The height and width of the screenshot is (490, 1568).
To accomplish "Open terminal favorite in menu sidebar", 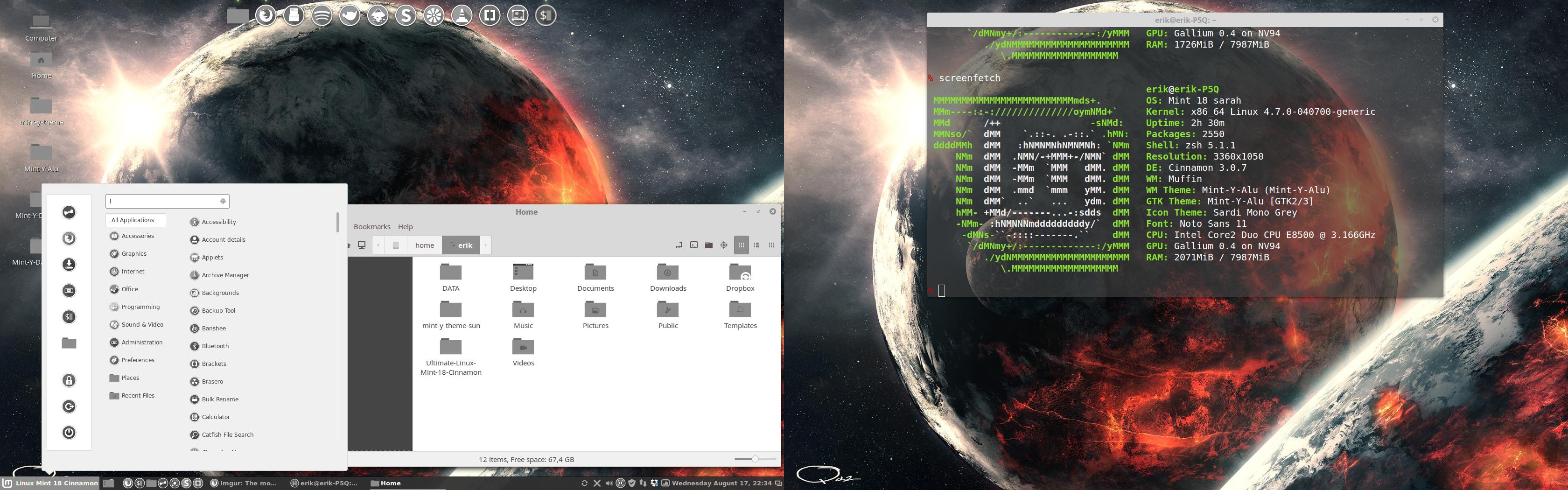I will pyautogui.click(x=69, y=316).
